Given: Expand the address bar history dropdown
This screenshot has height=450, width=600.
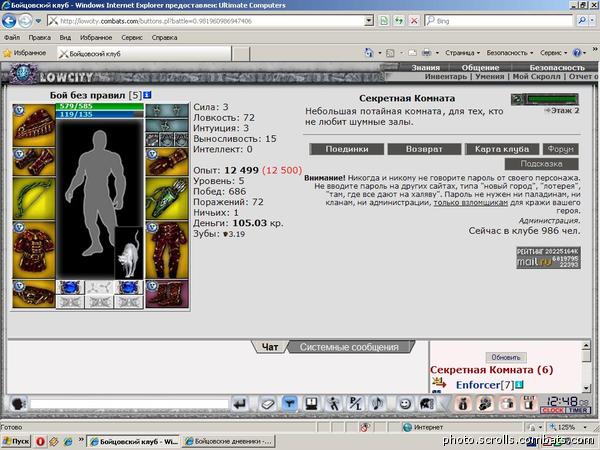Looking at the screenshot, I should [x=368, y=21].
